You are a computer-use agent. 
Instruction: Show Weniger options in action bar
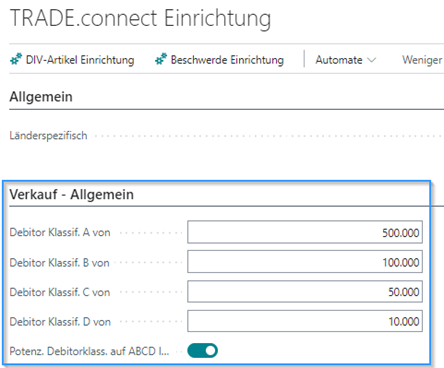click(x=422, y=60)
